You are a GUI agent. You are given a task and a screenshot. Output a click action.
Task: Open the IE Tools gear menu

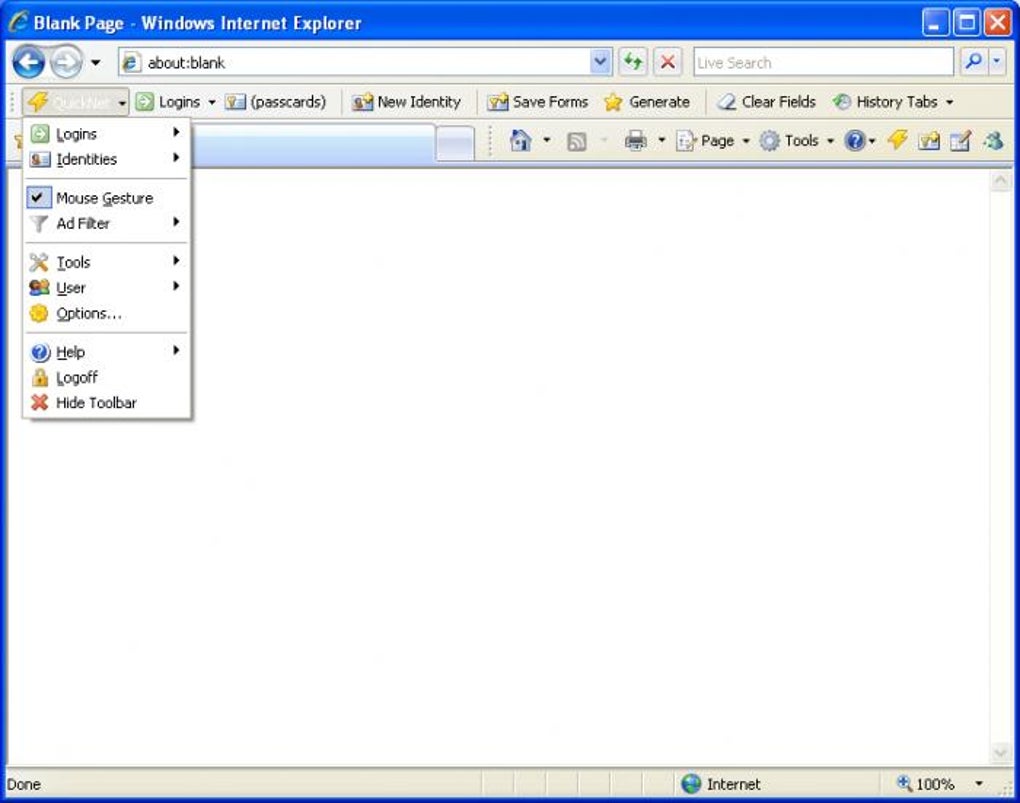797,141
